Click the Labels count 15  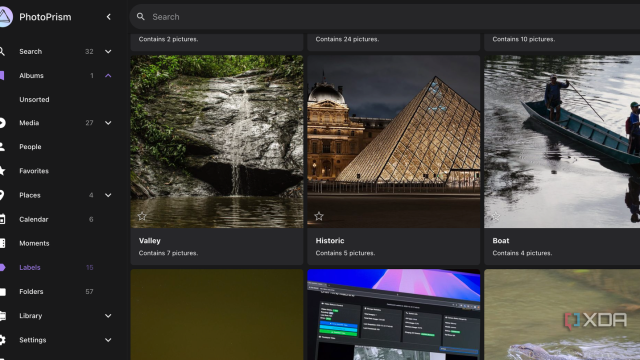click(x=90, y=267)
